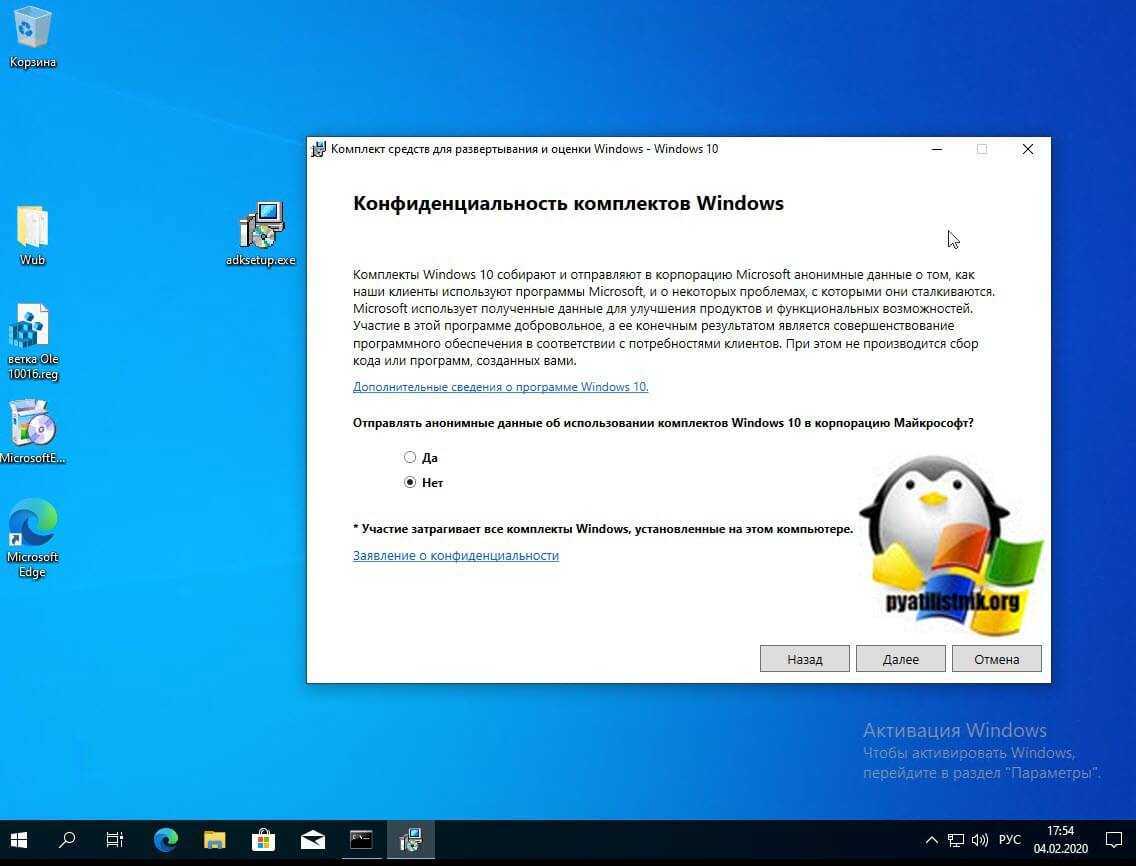Viewport: 1136px width, 866px height.
Task: Expand hidden system tray icons chevron
Action: (931, 840)
